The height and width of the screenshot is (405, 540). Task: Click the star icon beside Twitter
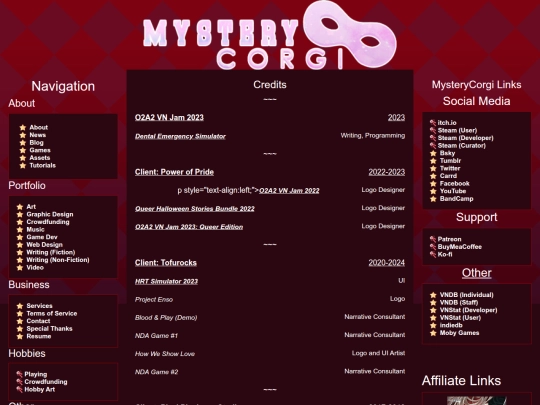pyautogui.click(x=433, y=168)
